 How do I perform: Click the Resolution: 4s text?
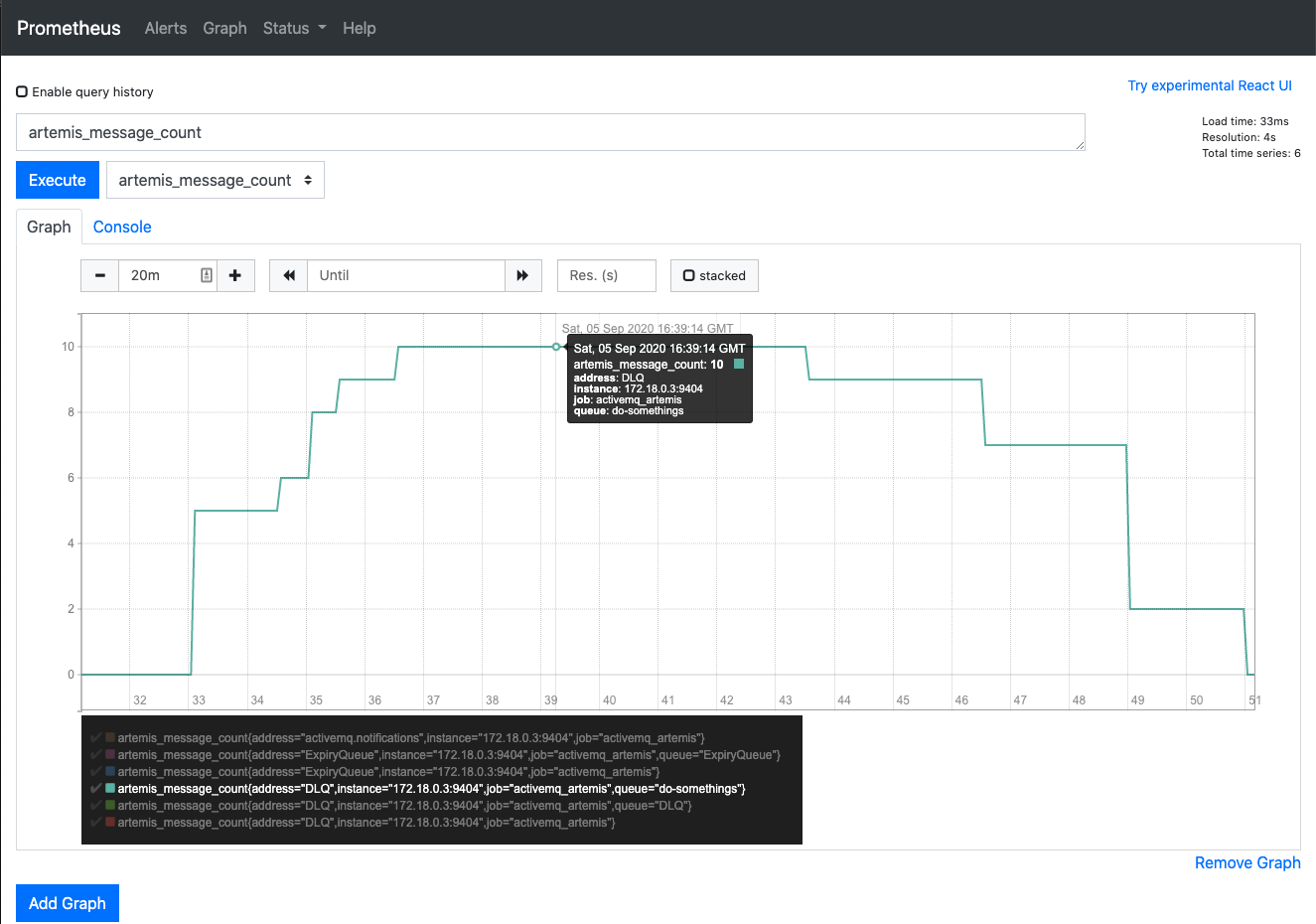[1239, 137]
